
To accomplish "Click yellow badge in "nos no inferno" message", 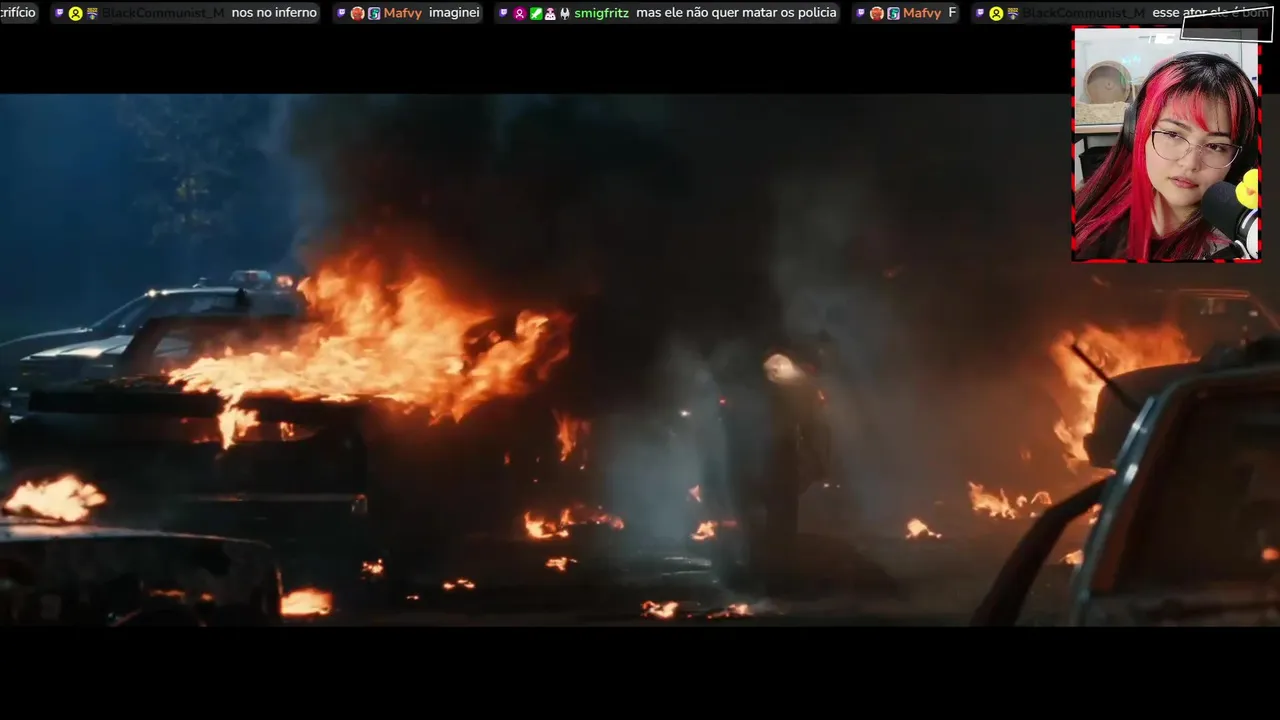I will (75, 13).
